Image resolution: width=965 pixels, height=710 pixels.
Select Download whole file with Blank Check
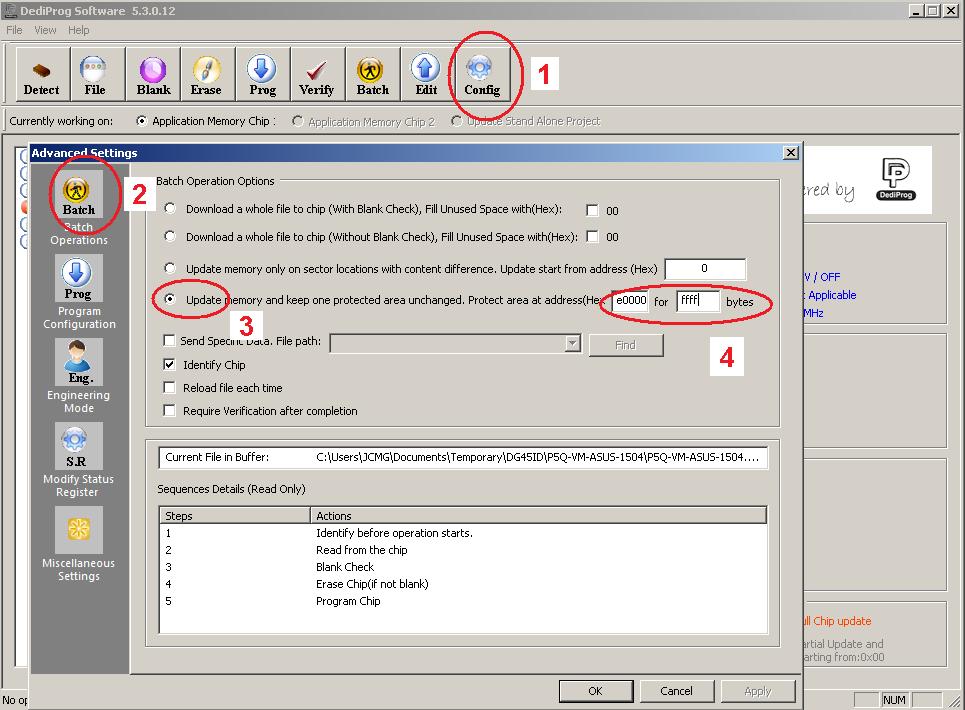pos(170,209)
